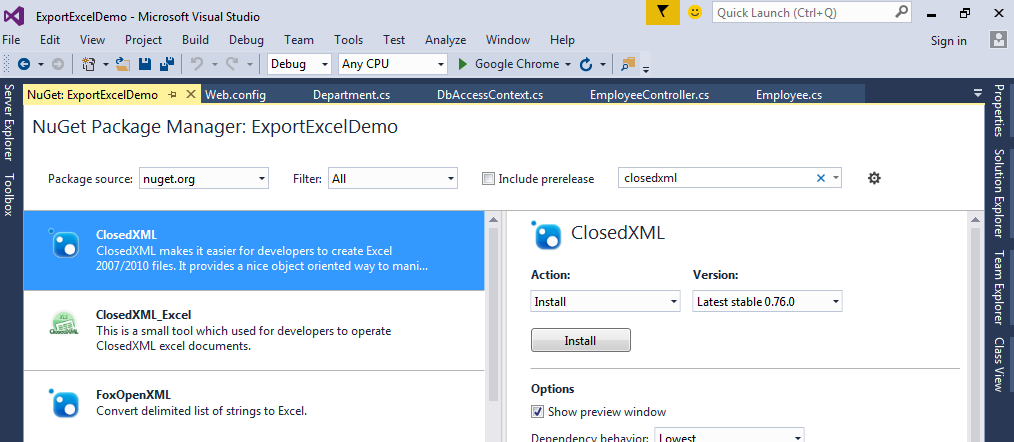Click the Visual Studio logo icon
This screenshot has height=442, width=1014.
point(14,14)
